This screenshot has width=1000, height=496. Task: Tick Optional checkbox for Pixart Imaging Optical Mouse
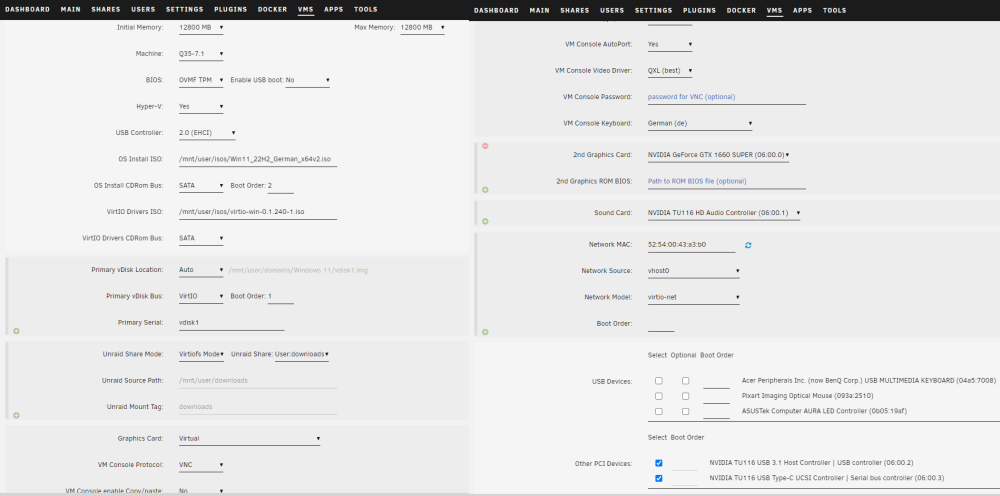click(x=686, y=396)
